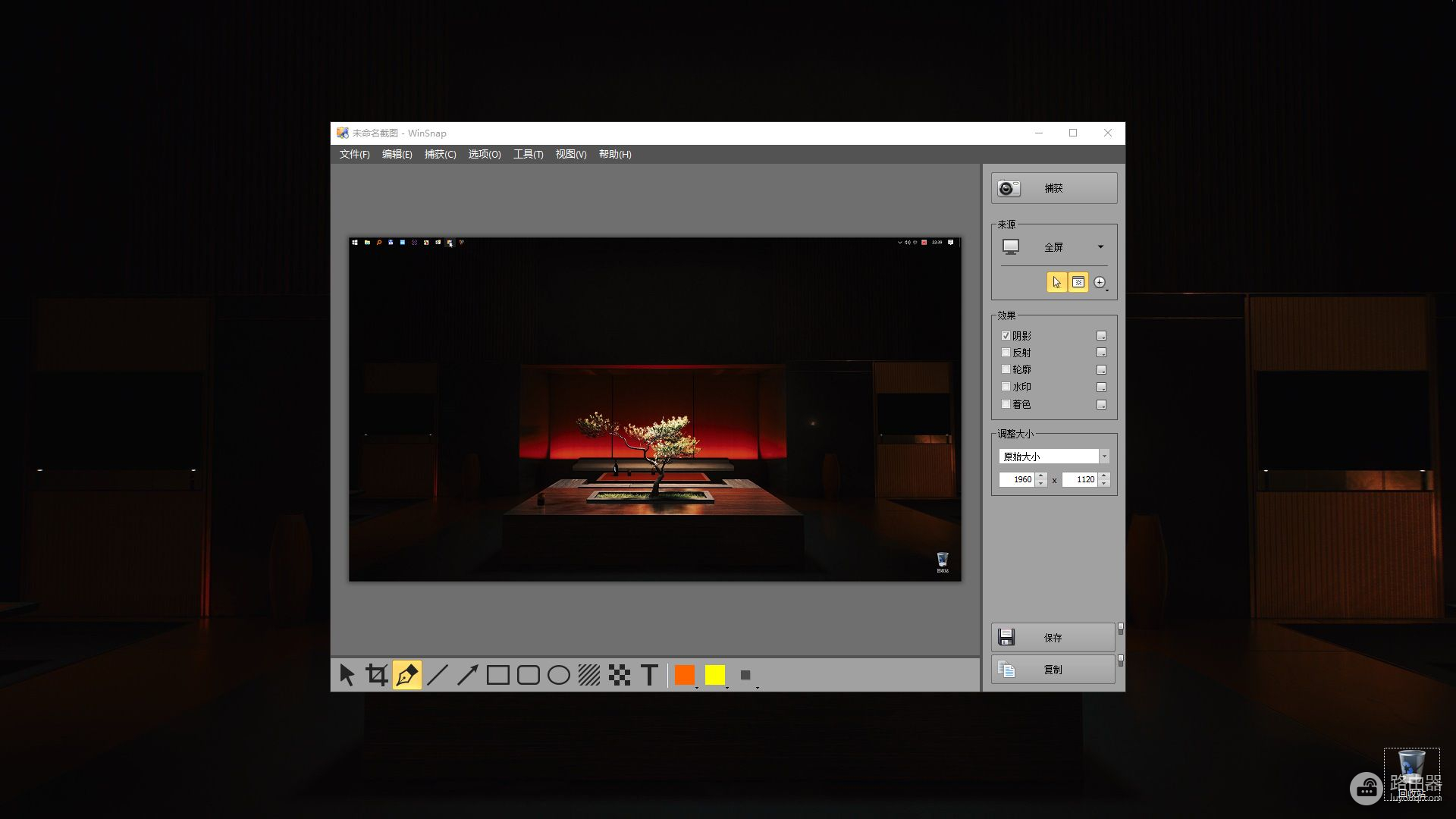Open the yellow fill color picker
Screen dimensions: 1456x819
(x=716, y=675)
